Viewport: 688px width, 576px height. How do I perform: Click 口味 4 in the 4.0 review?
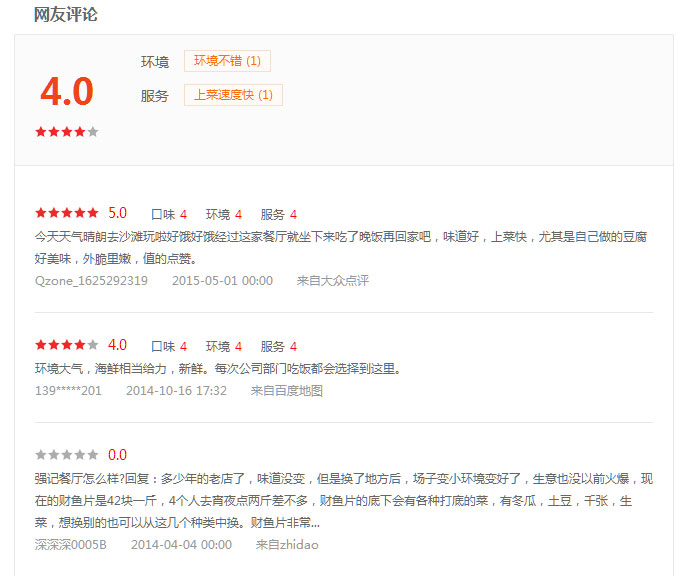tap(169, 347)
